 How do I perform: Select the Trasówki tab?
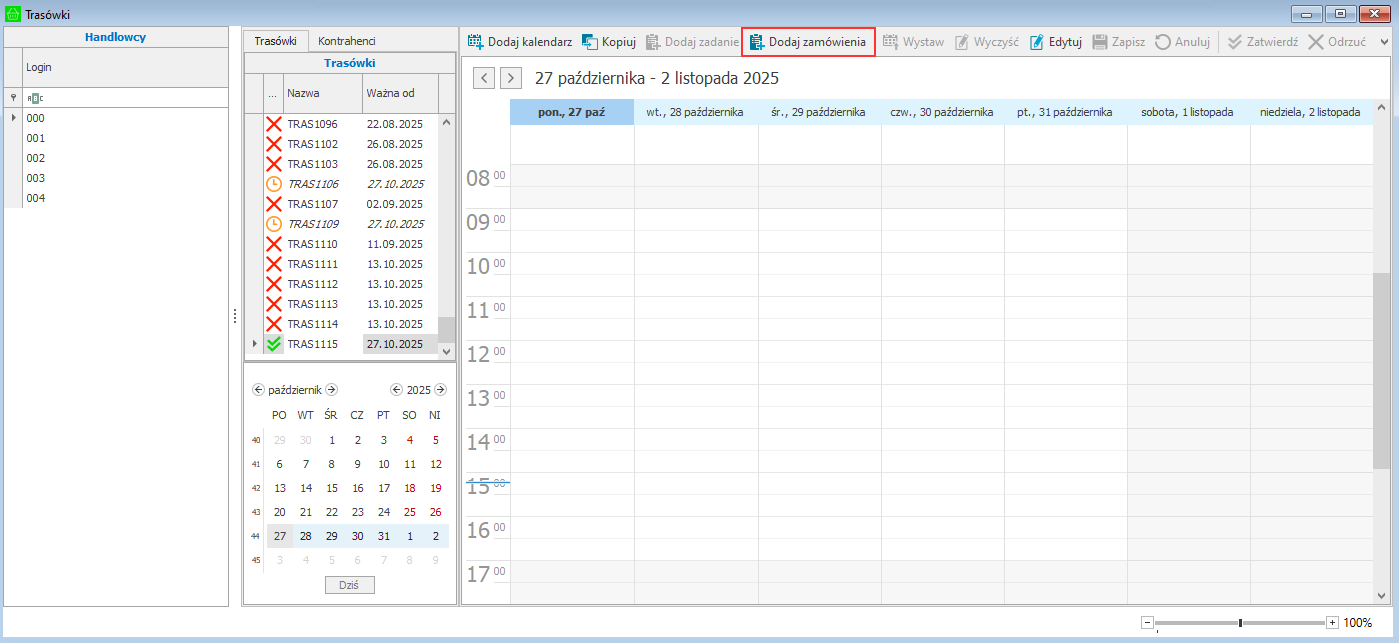click(275, 41)
